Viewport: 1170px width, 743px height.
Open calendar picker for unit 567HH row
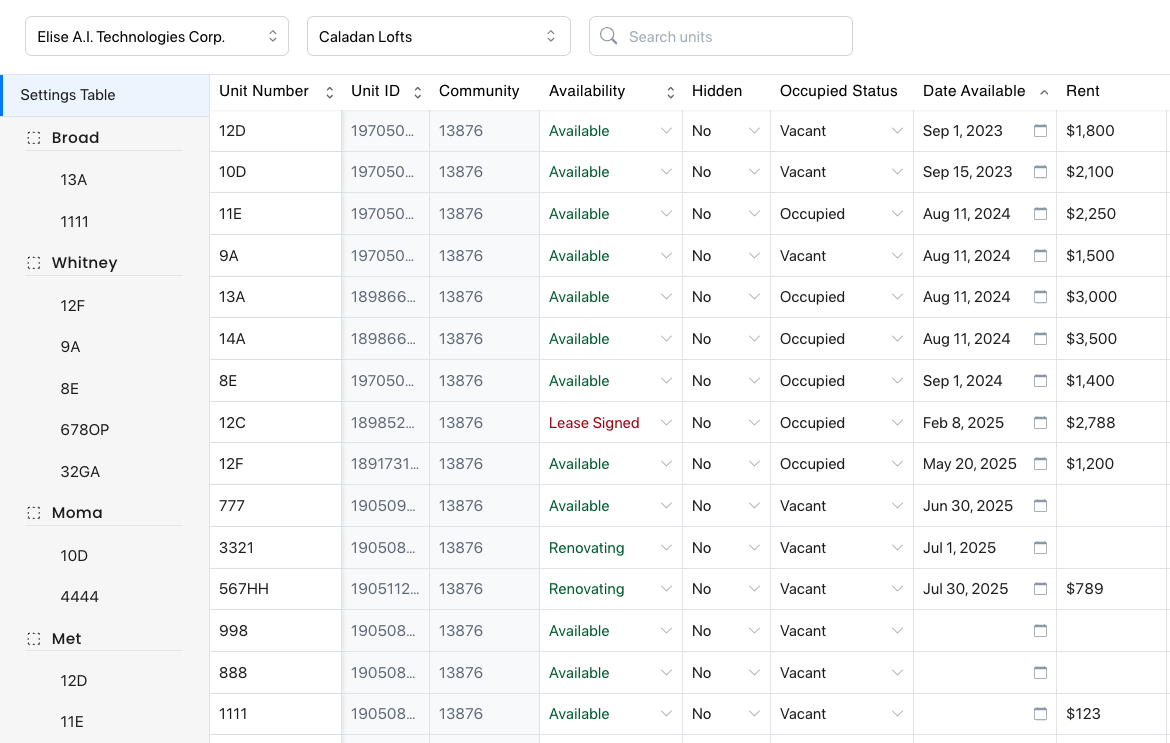[x=1040, y=589]
